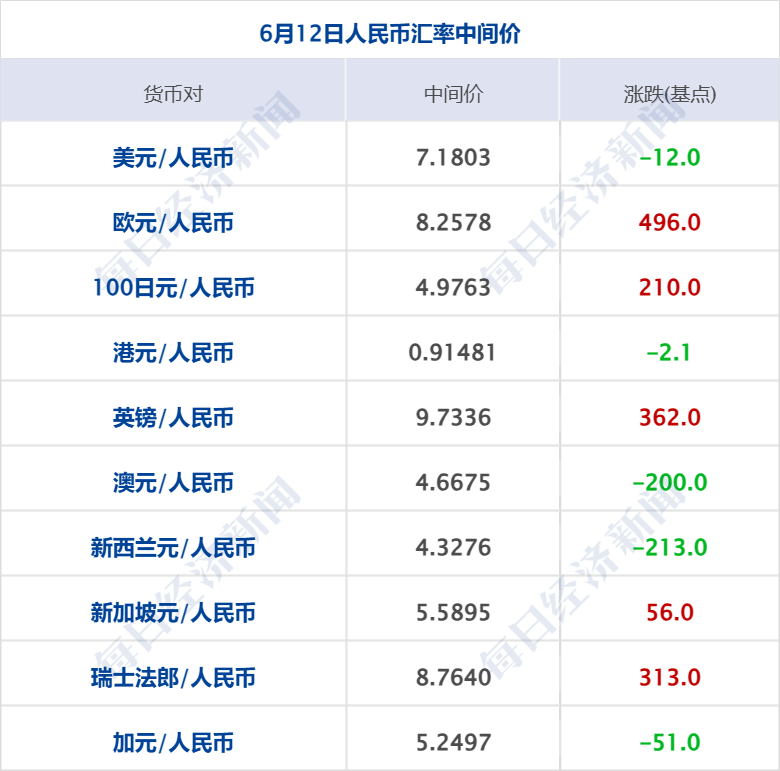Viewport: 780px width, 771px height.
Task: Click the 中间价 column header
Action: (453, 94)
